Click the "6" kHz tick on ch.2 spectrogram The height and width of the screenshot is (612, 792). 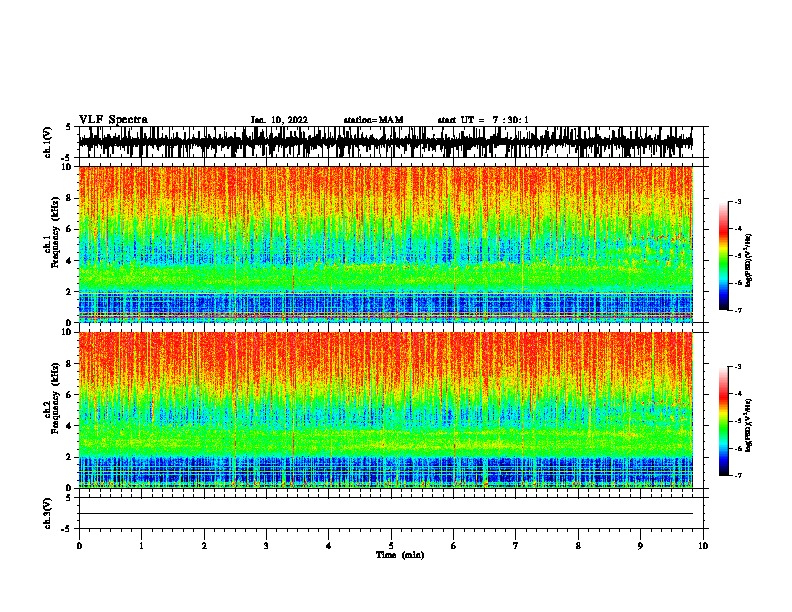point(70,395)
